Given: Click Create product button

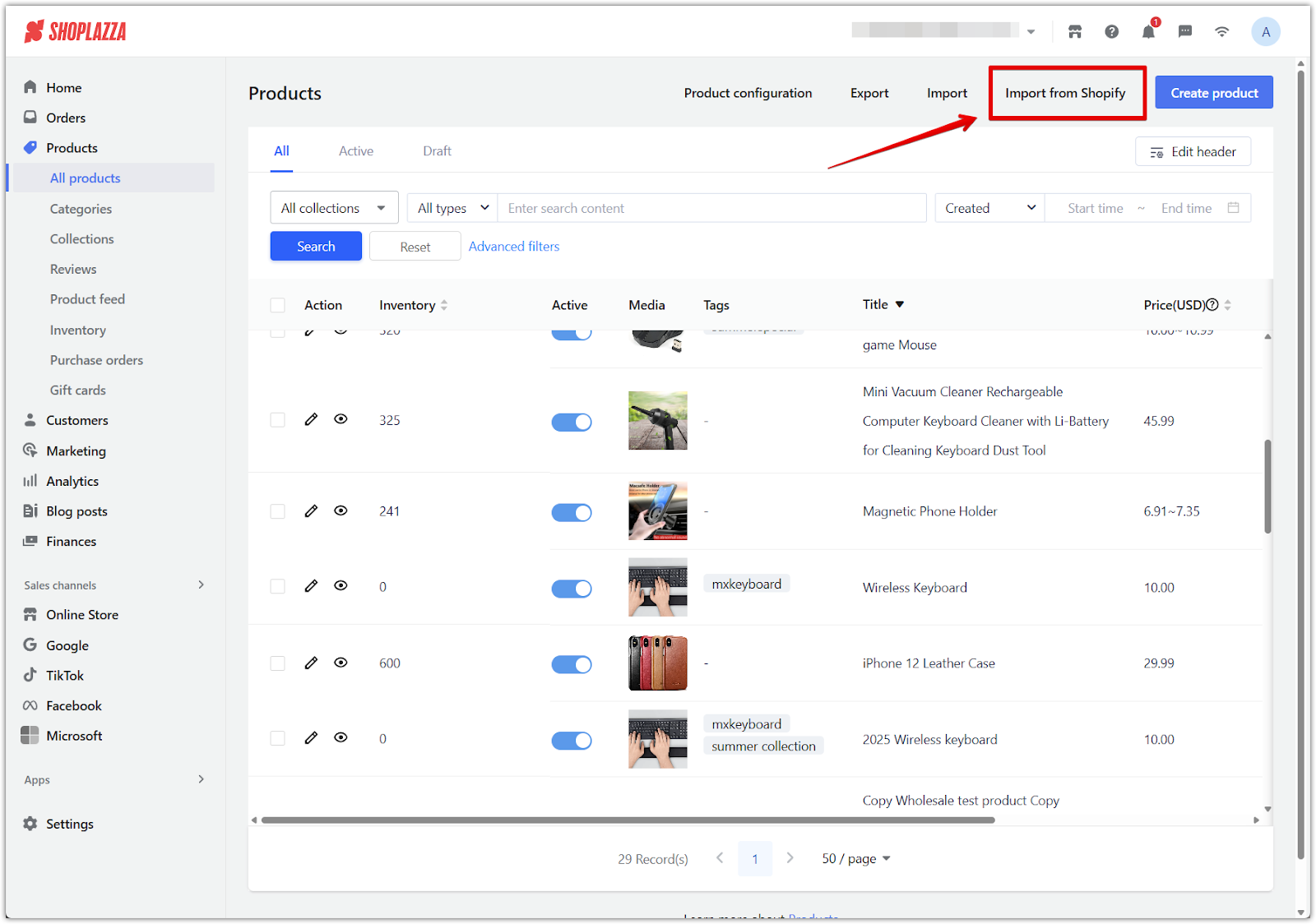Looking at the screenshot, I should coord(1214,93).
